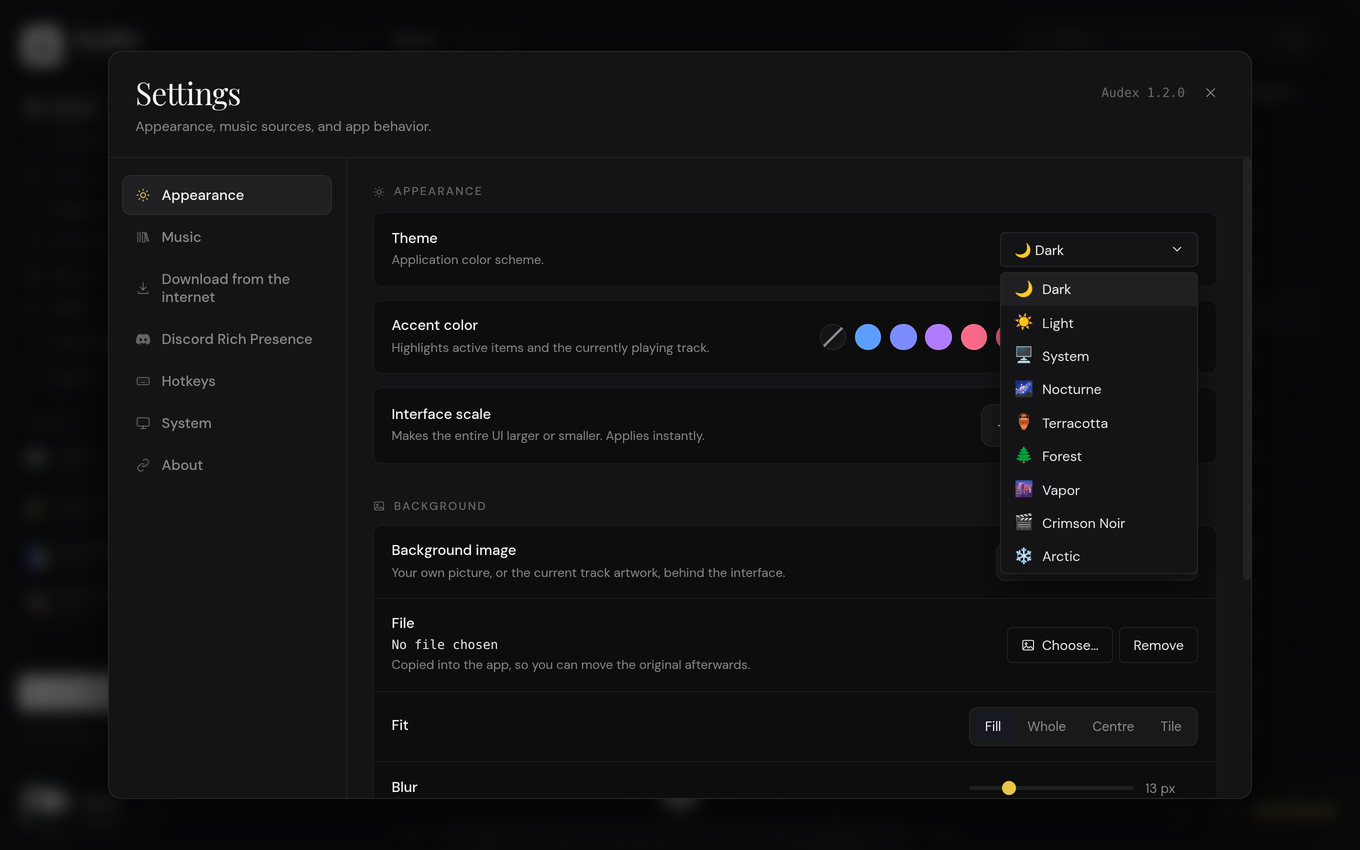Click the sun icon next to Appearance tab

143,195
